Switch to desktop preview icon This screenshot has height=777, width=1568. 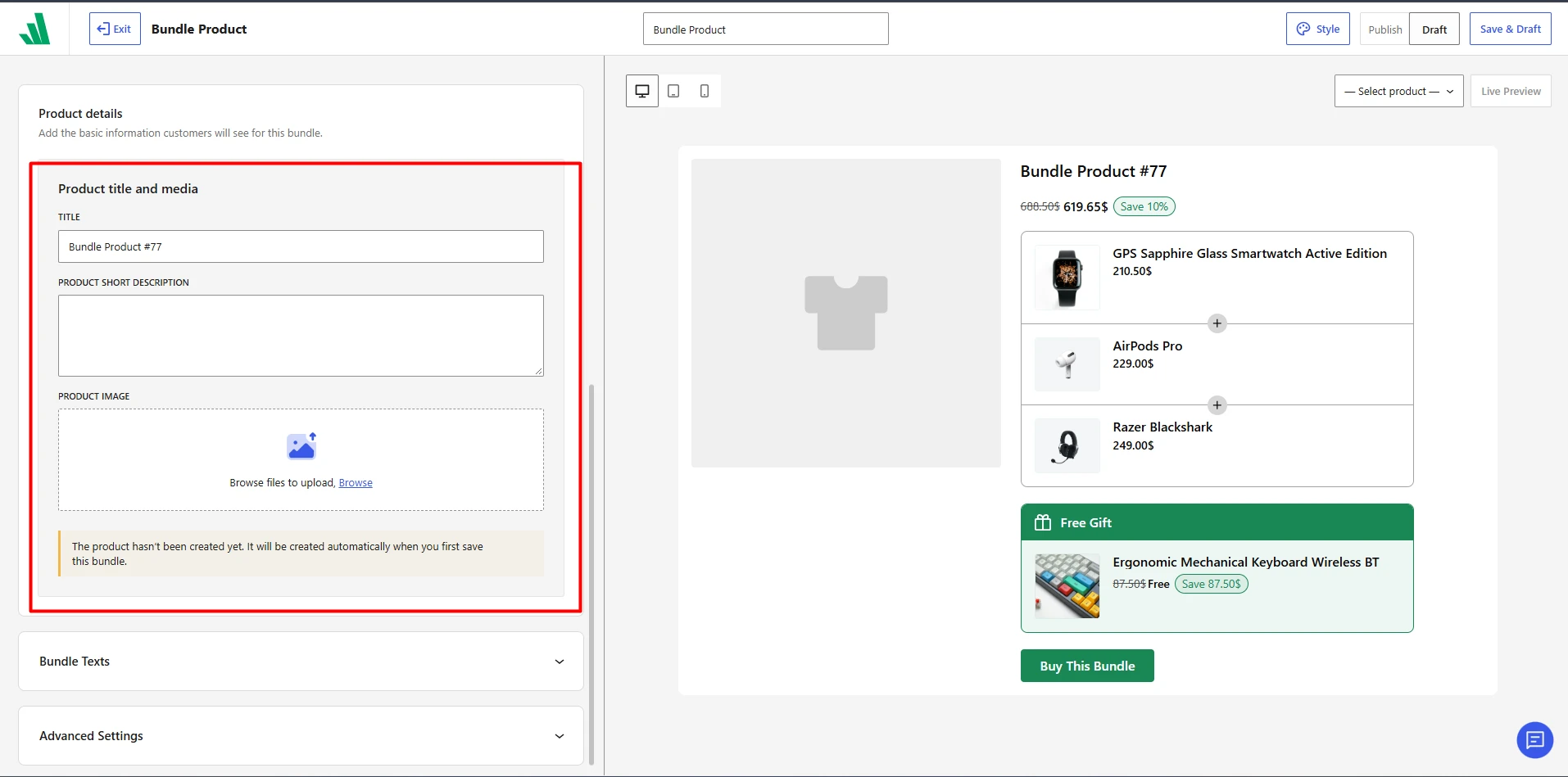click(x=642, y=91)
